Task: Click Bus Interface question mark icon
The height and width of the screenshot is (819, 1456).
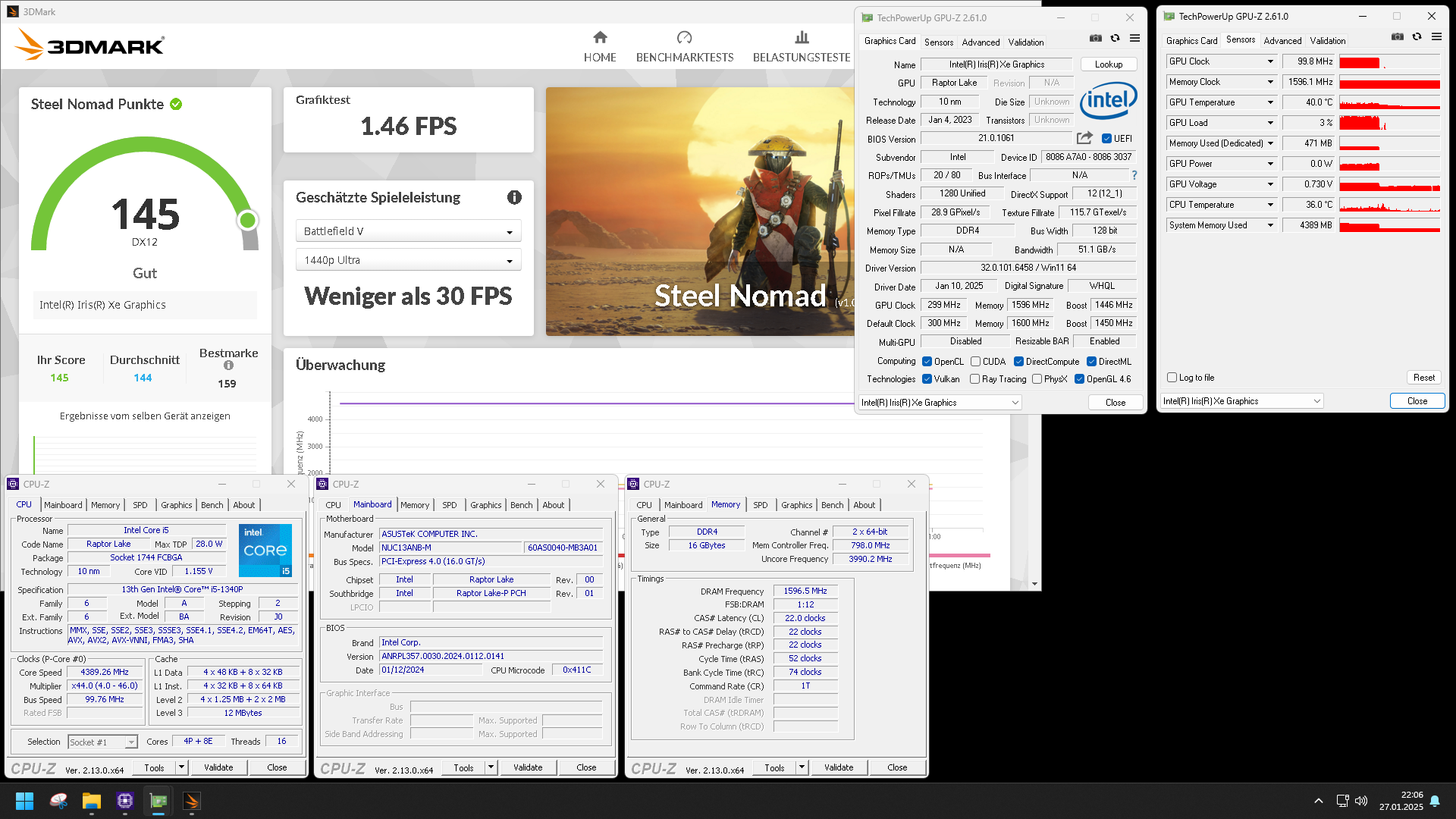Action: 1134,175
